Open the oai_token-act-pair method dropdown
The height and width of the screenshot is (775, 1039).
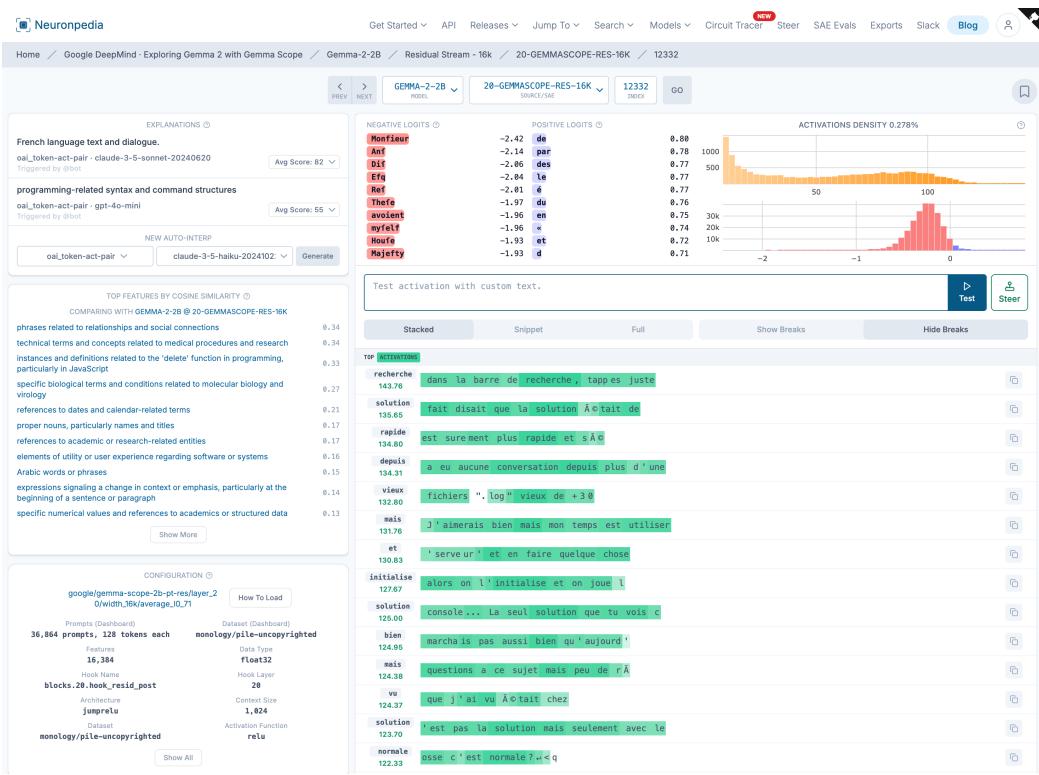coord(84,256)
